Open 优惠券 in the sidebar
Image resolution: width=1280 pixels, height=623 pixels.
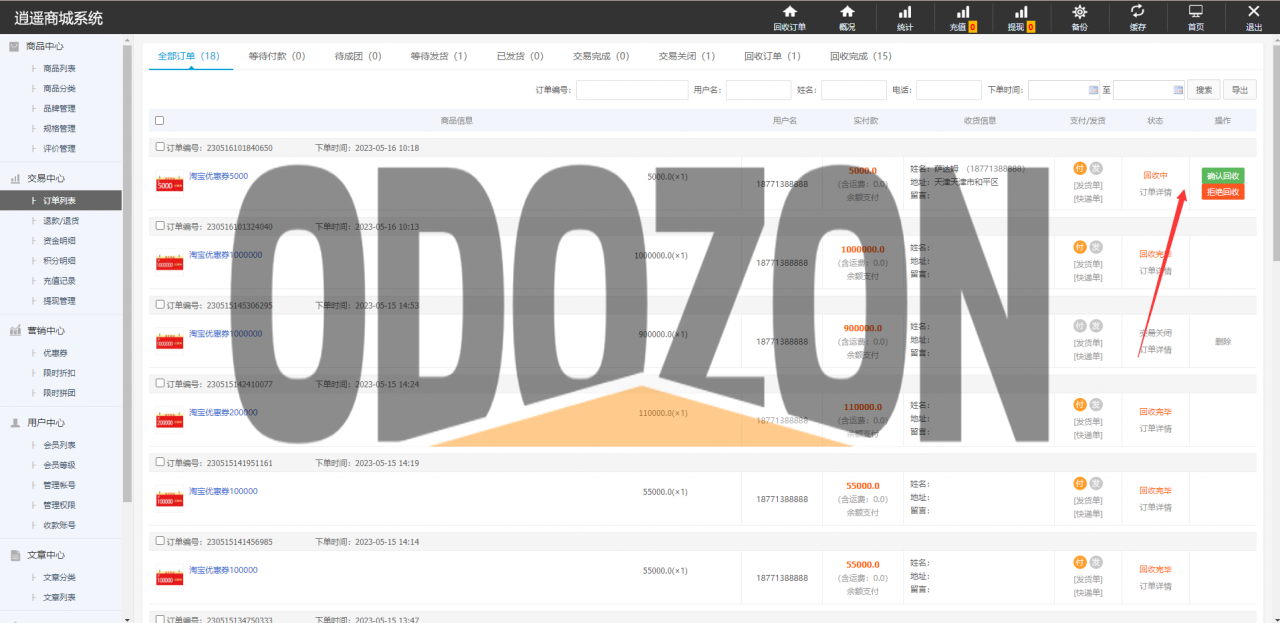55,352
